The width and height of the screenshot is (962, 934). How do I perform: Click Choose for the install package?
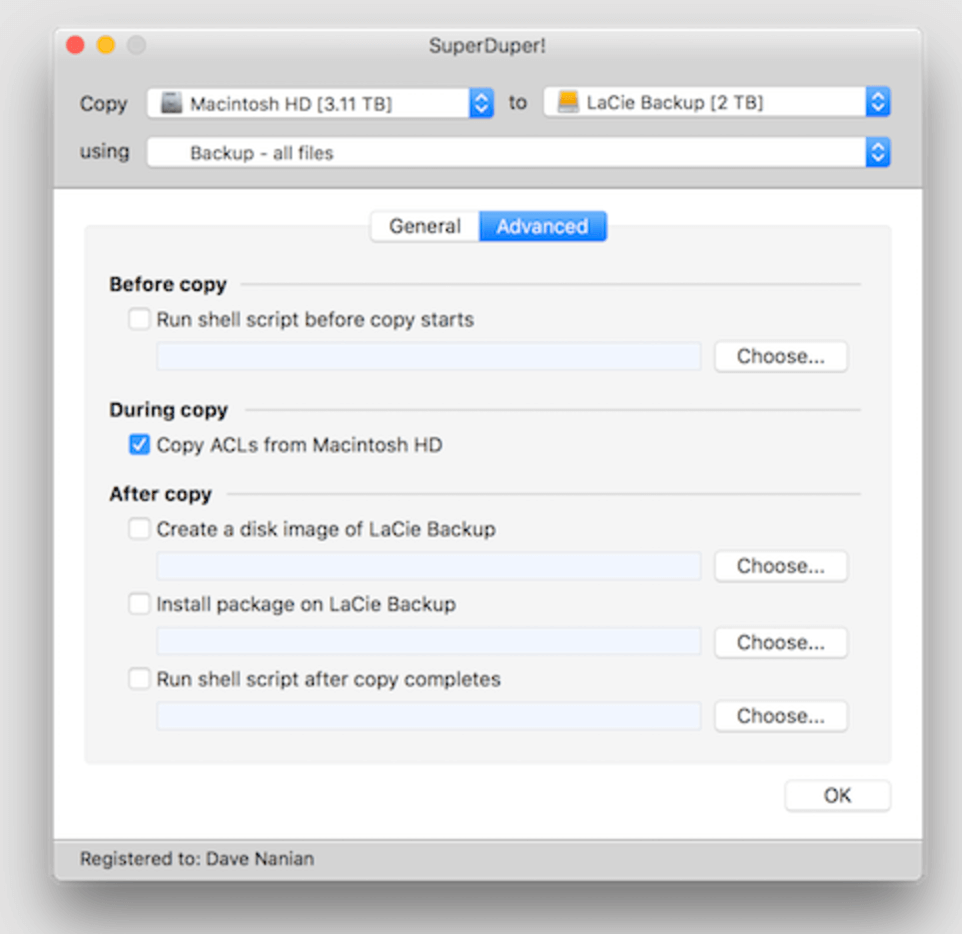(780, 642)
